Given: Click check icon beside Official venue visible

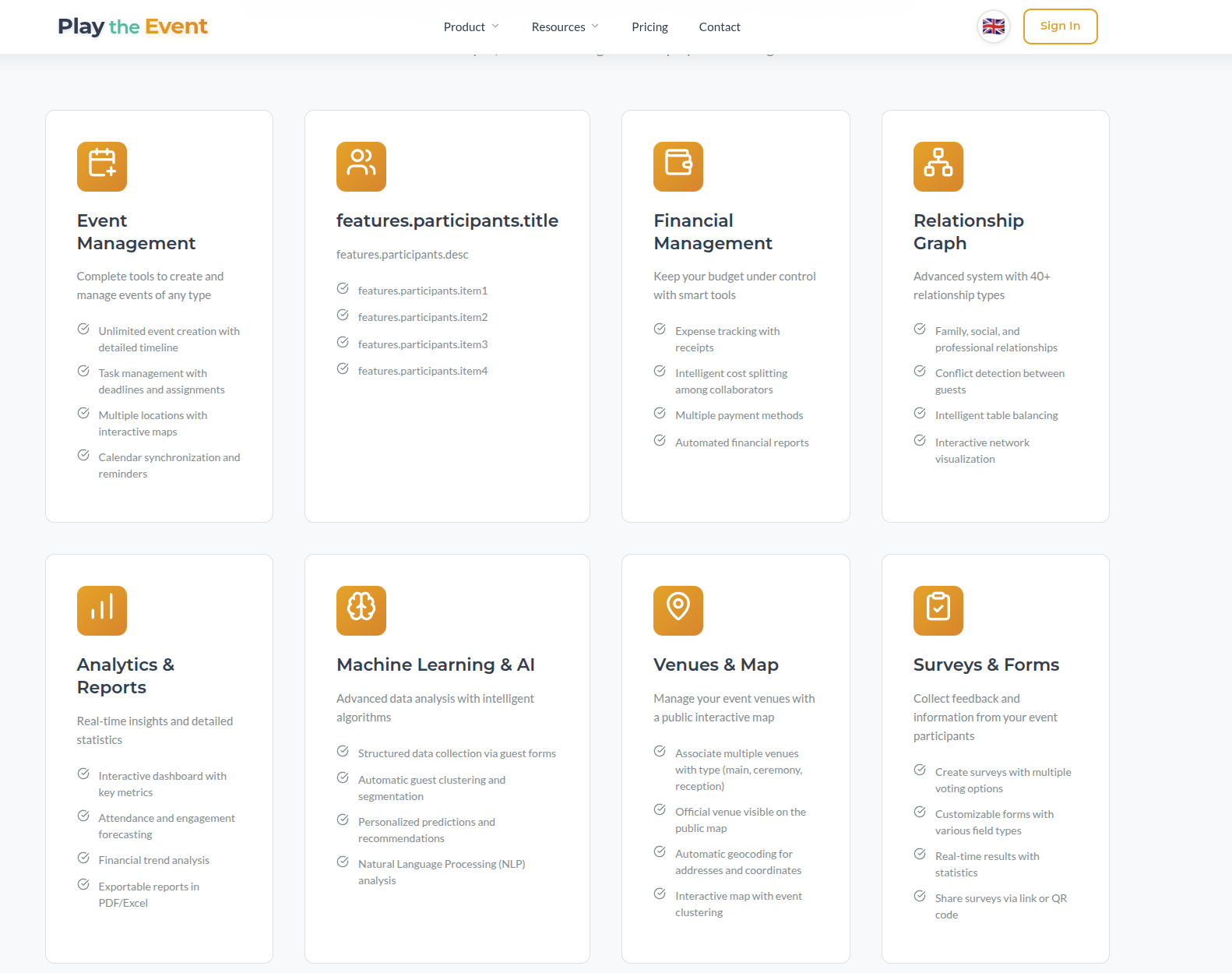Looking at the screenshot, I should 660,809.
